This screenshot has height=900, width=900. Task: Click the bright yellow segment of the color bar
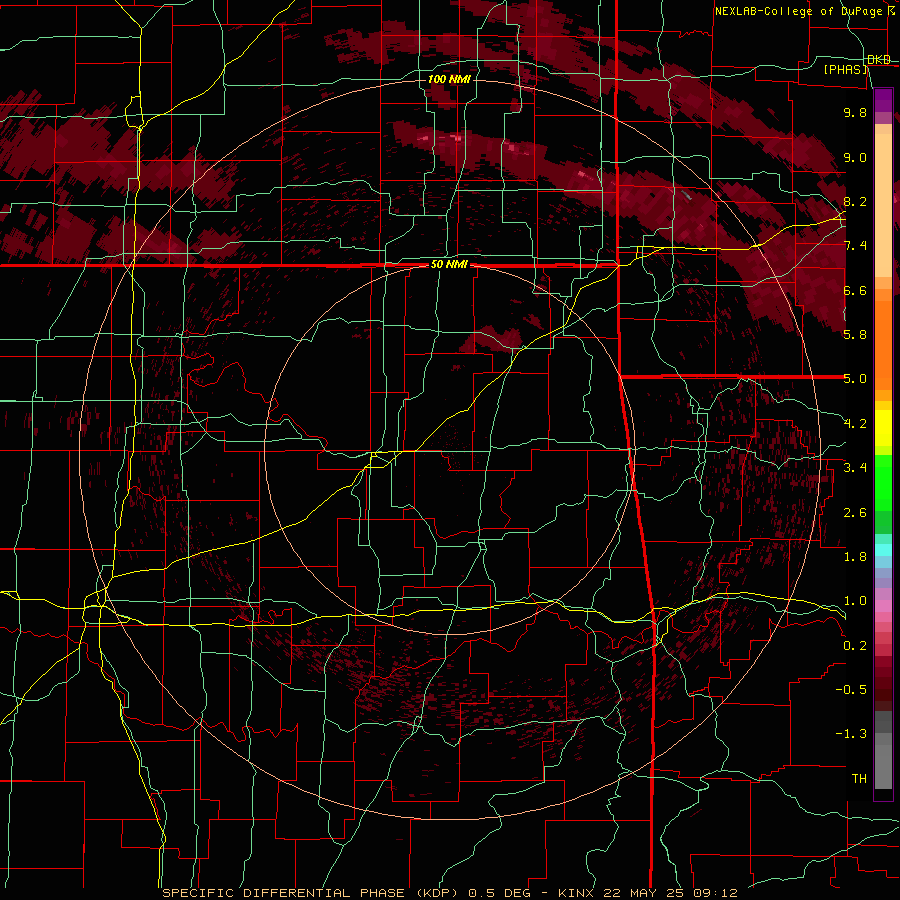883,428
